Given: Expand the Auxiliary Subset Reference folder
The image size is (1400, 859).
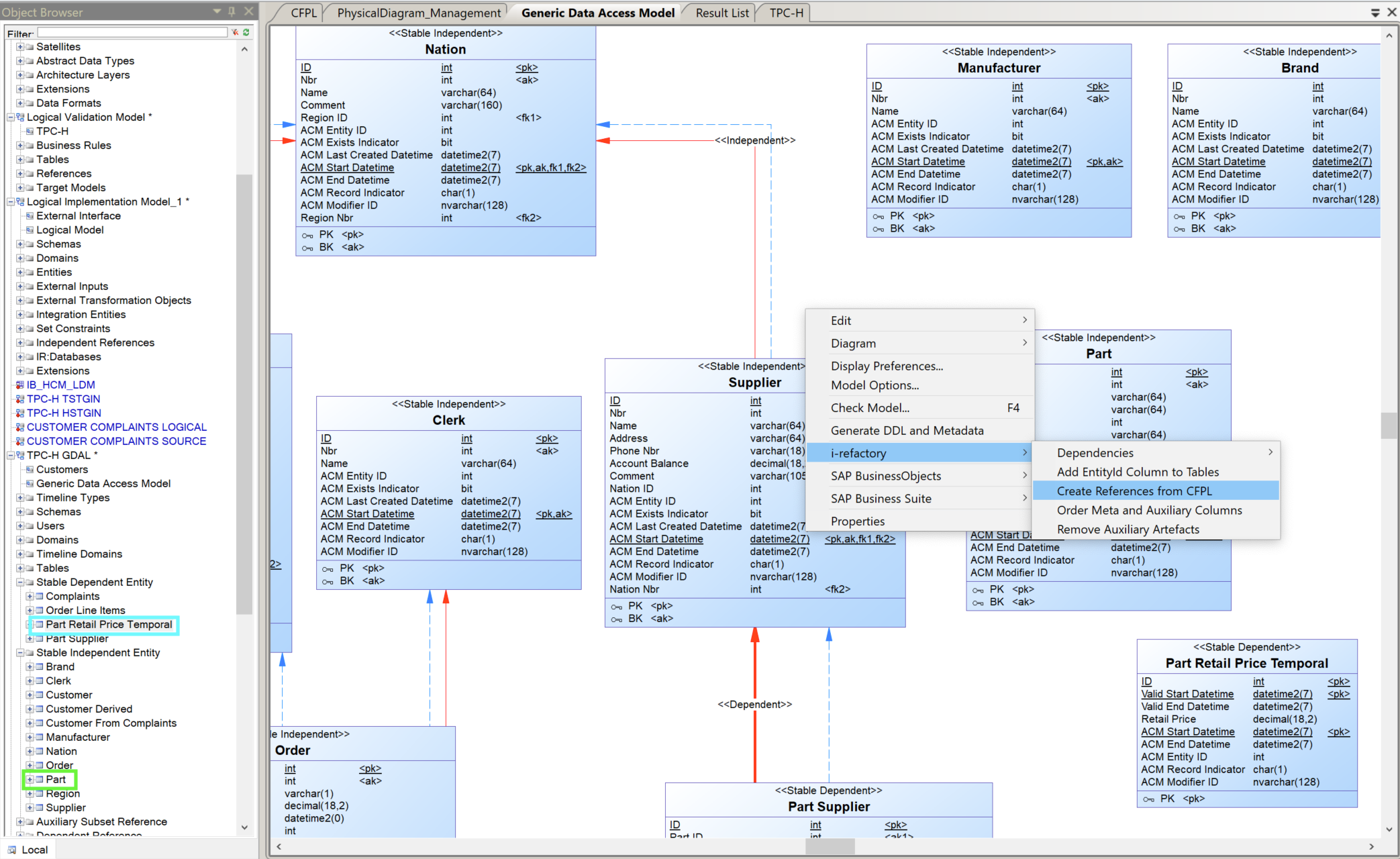Looking at the screenshot, I should pos(20,822).
